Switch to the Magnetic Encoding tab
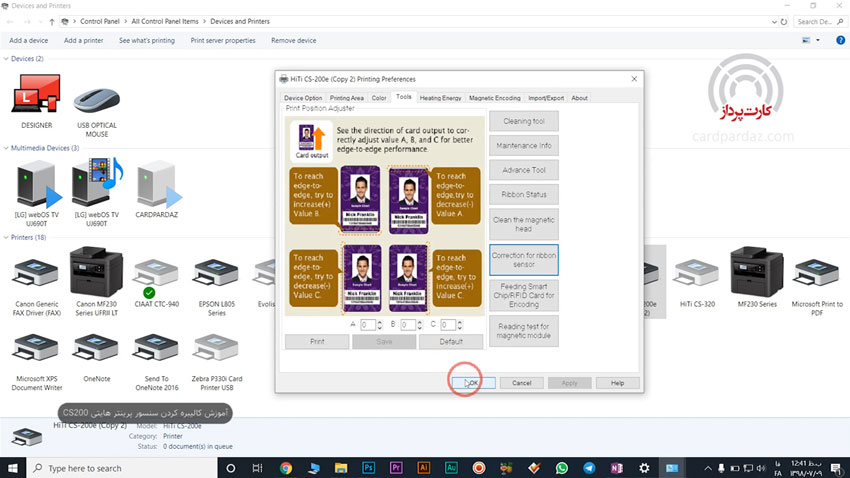 pyautogui.click(x=494, y=98)
